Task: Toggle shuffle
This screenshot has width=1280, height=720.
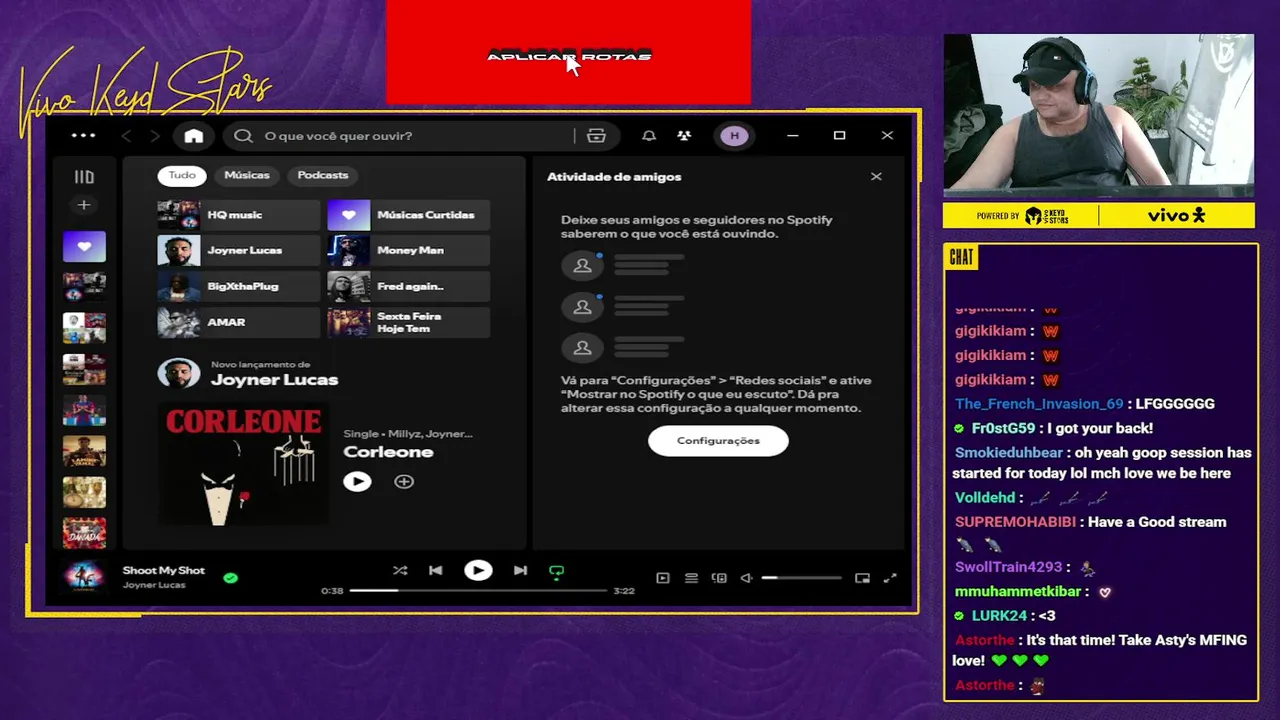Action: click(x=400, y=571)
